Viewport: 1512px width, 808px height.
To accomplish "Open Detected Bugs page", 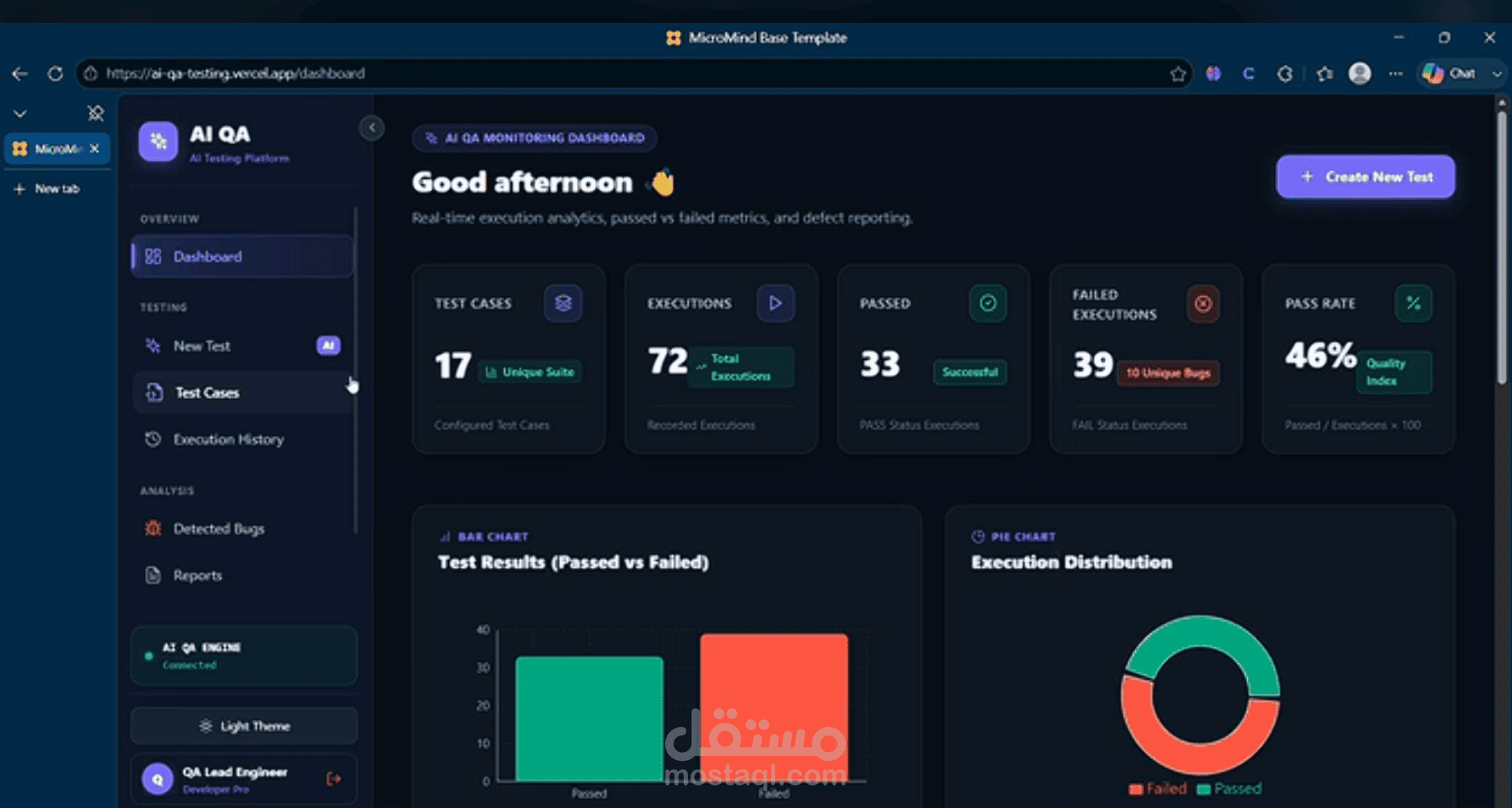I will pos(242,528).
